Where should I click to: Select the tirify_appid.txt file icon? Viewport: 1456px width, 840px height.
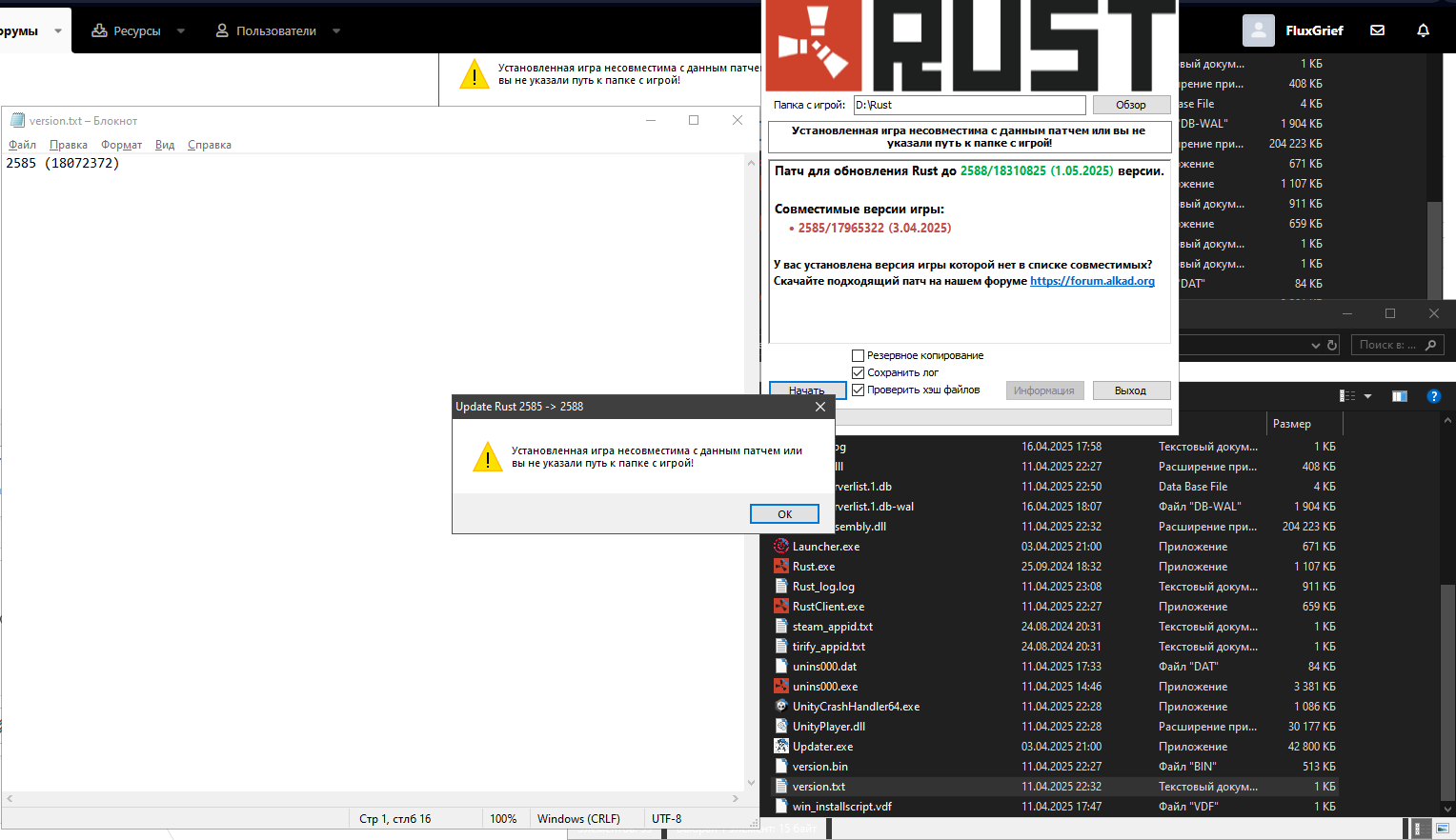[781, 647]
